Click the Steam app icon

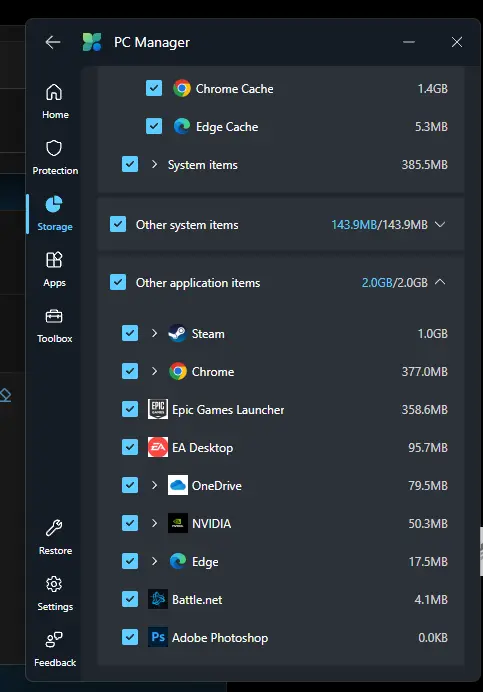click(177, 333)
